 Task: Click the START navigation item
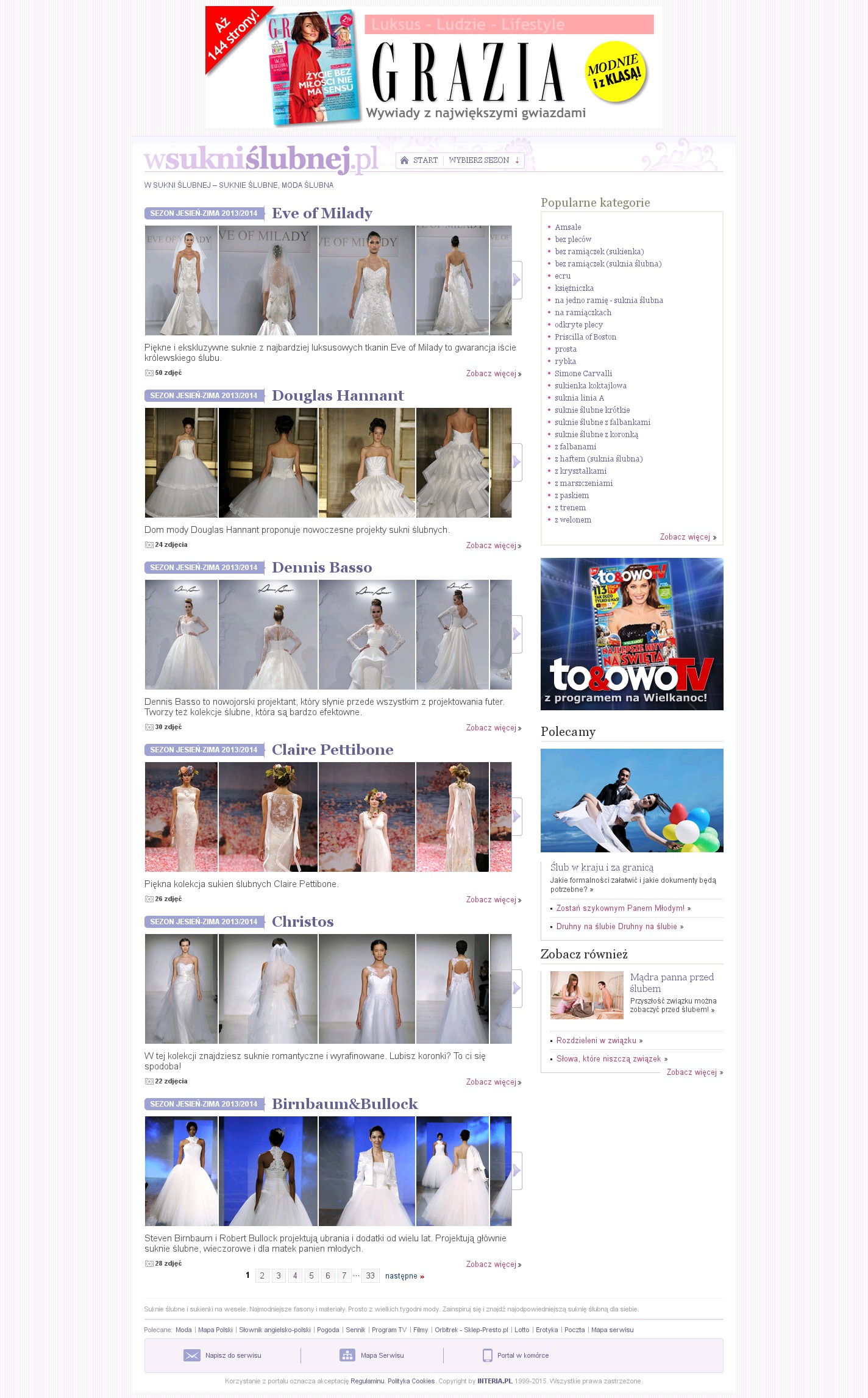coord(425,160)
